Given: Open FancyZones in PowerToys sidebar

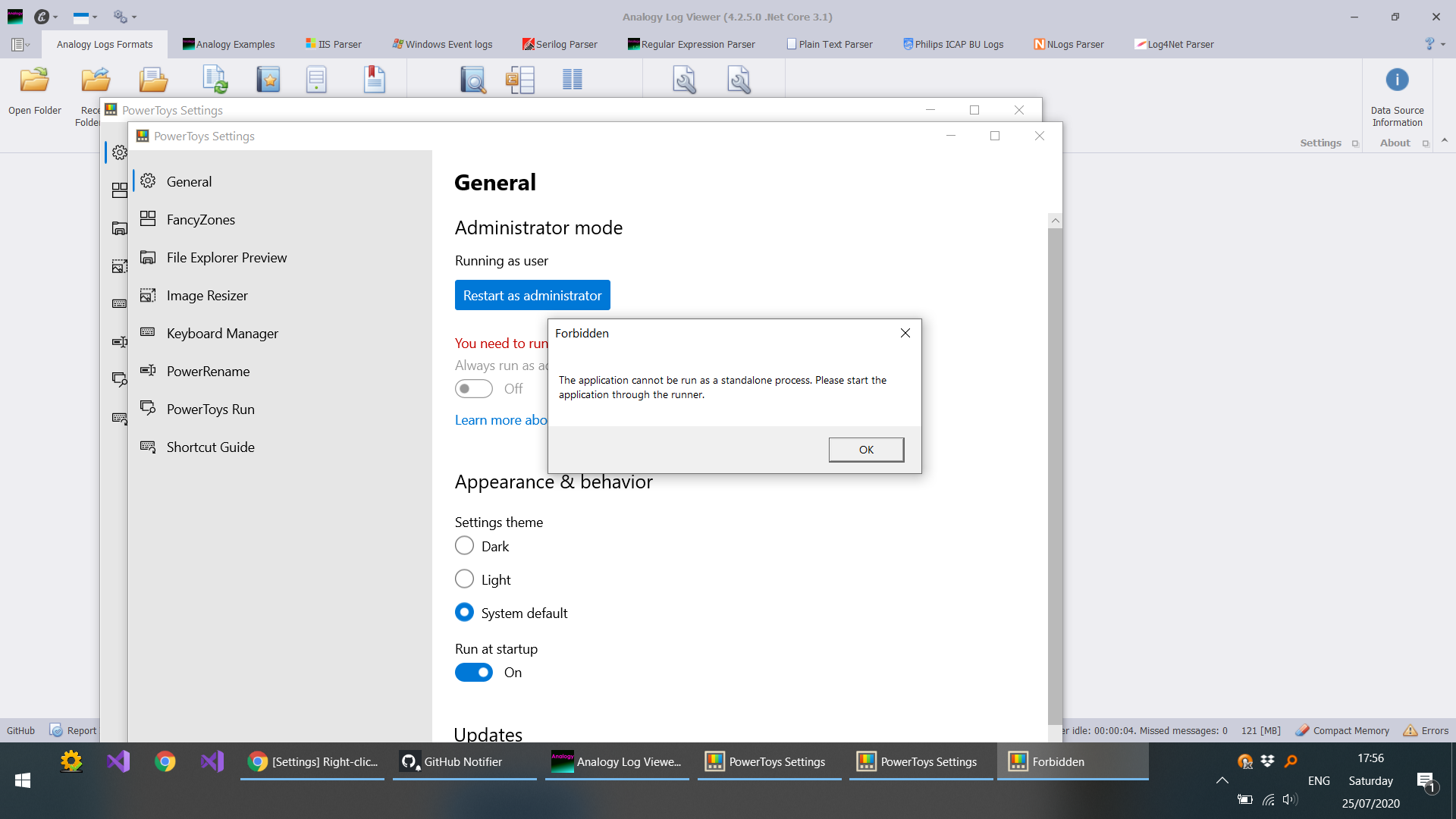Looking at the screenshot, I should (200, 220).
